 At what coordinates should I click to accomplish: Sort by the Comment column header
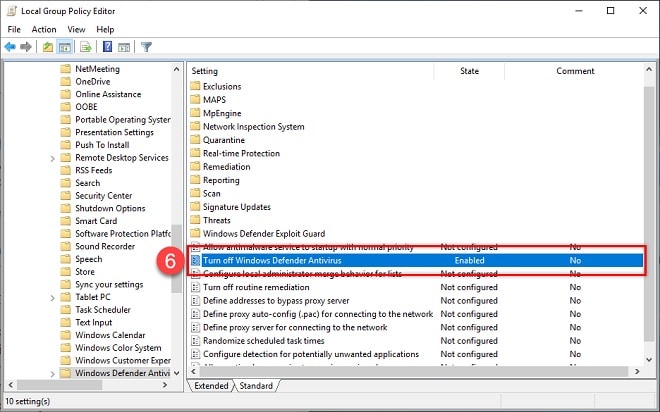click(x=575, y=71)
